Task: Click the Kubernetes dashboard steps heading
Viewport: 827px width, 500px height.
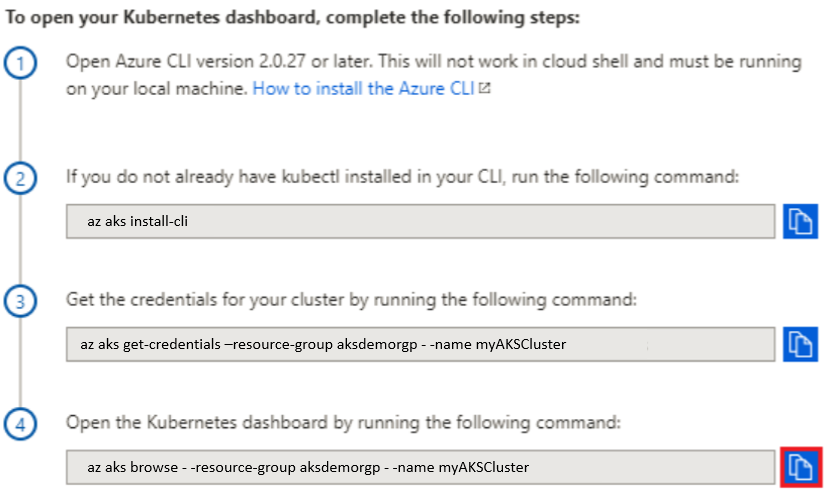Action: tap(293, 17)
